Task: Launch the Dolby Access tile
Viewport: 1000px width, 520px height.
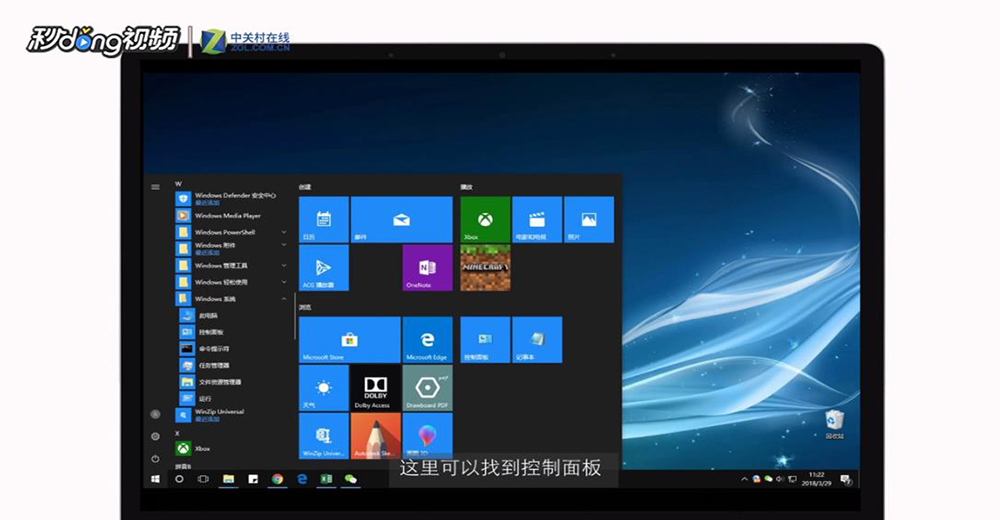Action: coord(376,388)
